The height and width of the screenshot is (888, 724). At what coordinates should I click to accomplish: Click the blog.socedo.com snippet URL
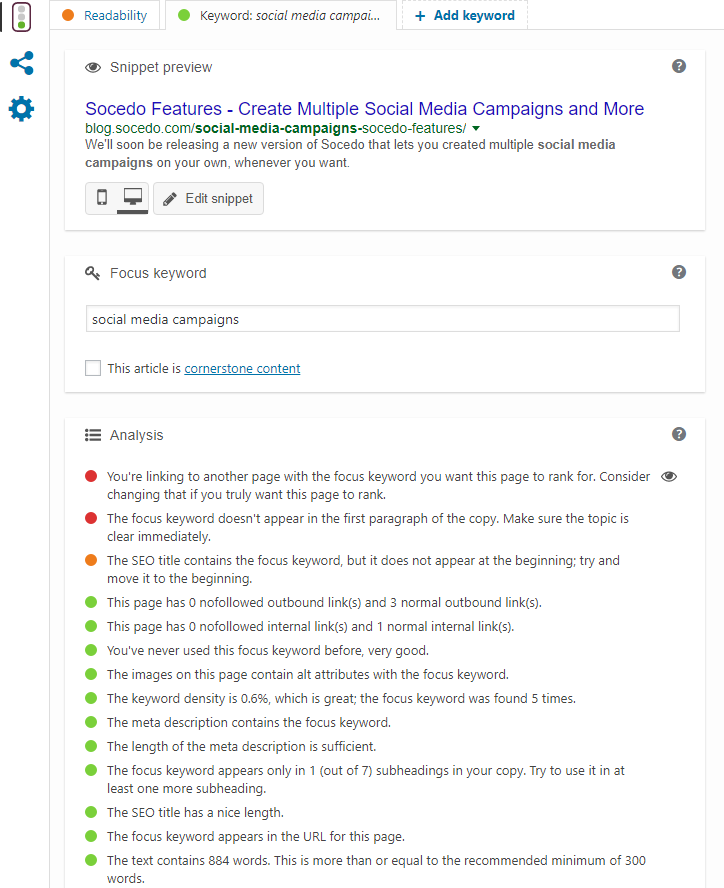click(x=275, y=129)
